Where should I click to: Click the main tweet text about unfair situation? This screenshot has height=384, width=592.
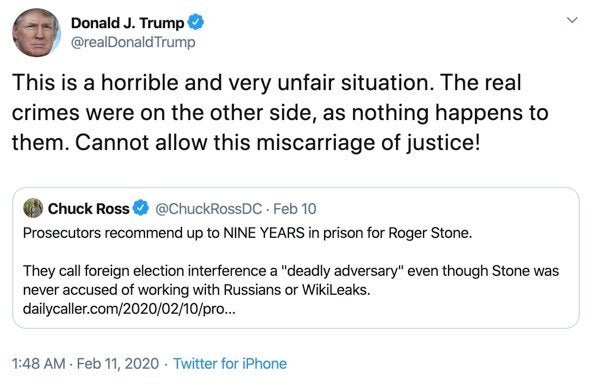[280, 112]
